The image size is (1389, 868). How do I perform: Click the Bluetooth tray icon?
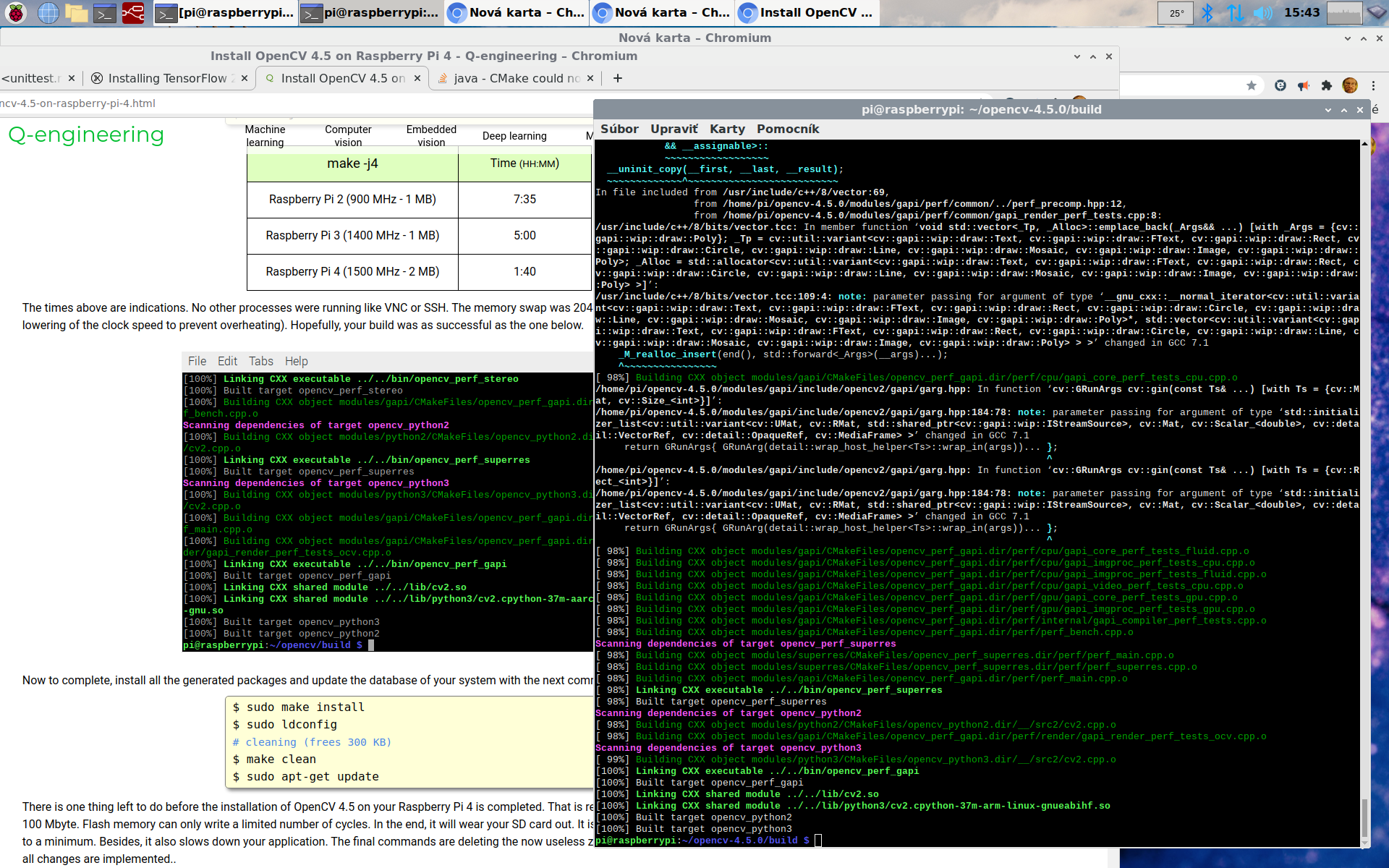point(1207,12)
